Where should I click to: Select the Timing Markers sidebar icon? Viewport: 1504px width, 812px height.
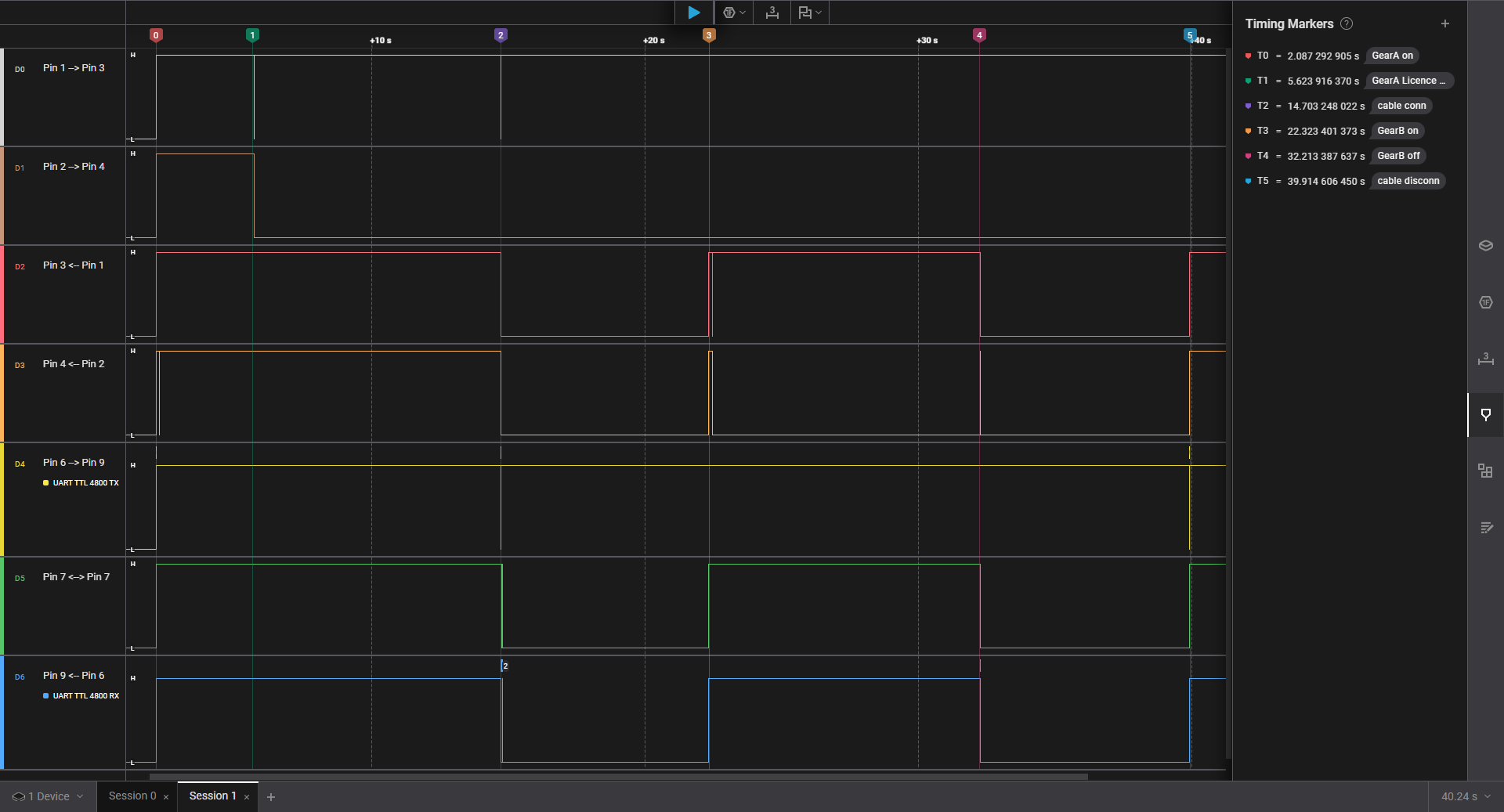(1485, 415)
